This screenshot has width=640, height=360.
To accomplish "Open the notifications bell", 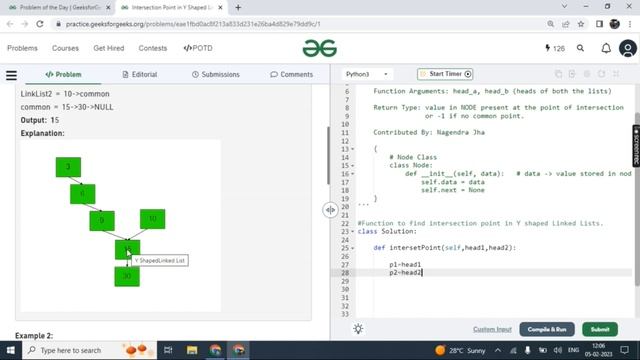I will [606, 49].
